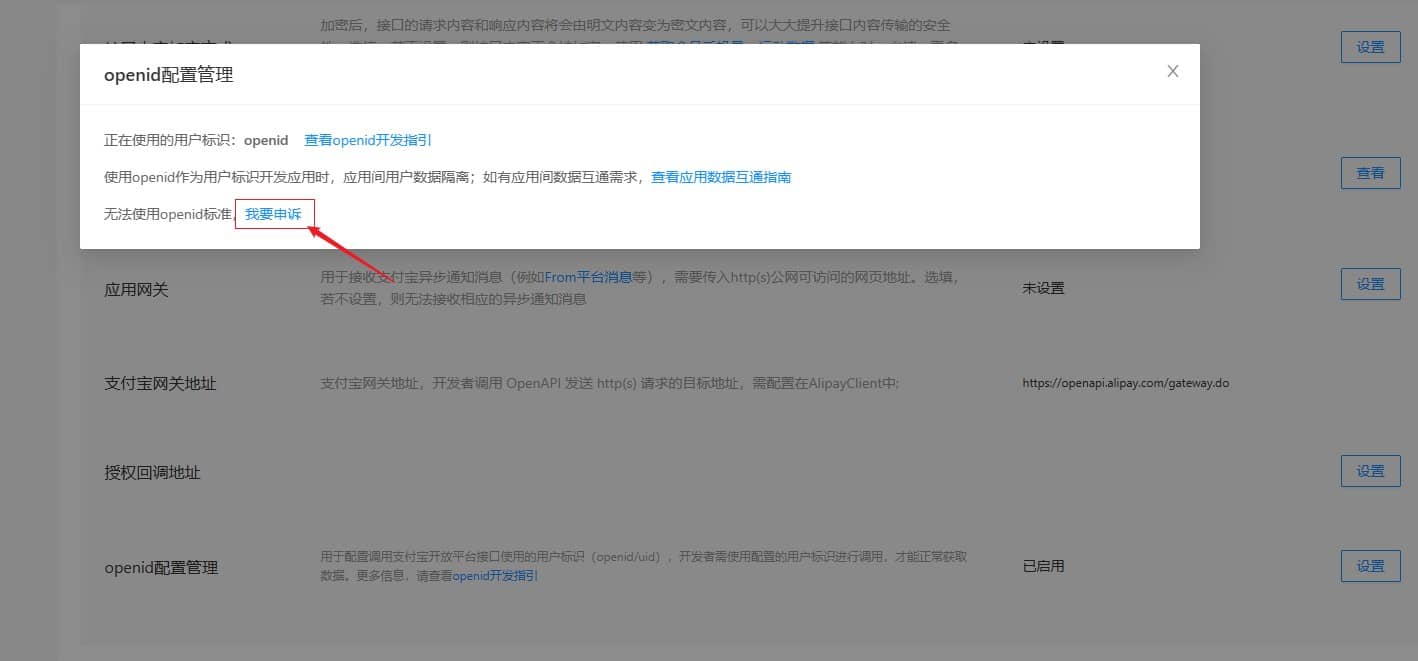Click the 未设置 status in 应用网关 row
The image size is (1418, 661).
click(1043, 288)
